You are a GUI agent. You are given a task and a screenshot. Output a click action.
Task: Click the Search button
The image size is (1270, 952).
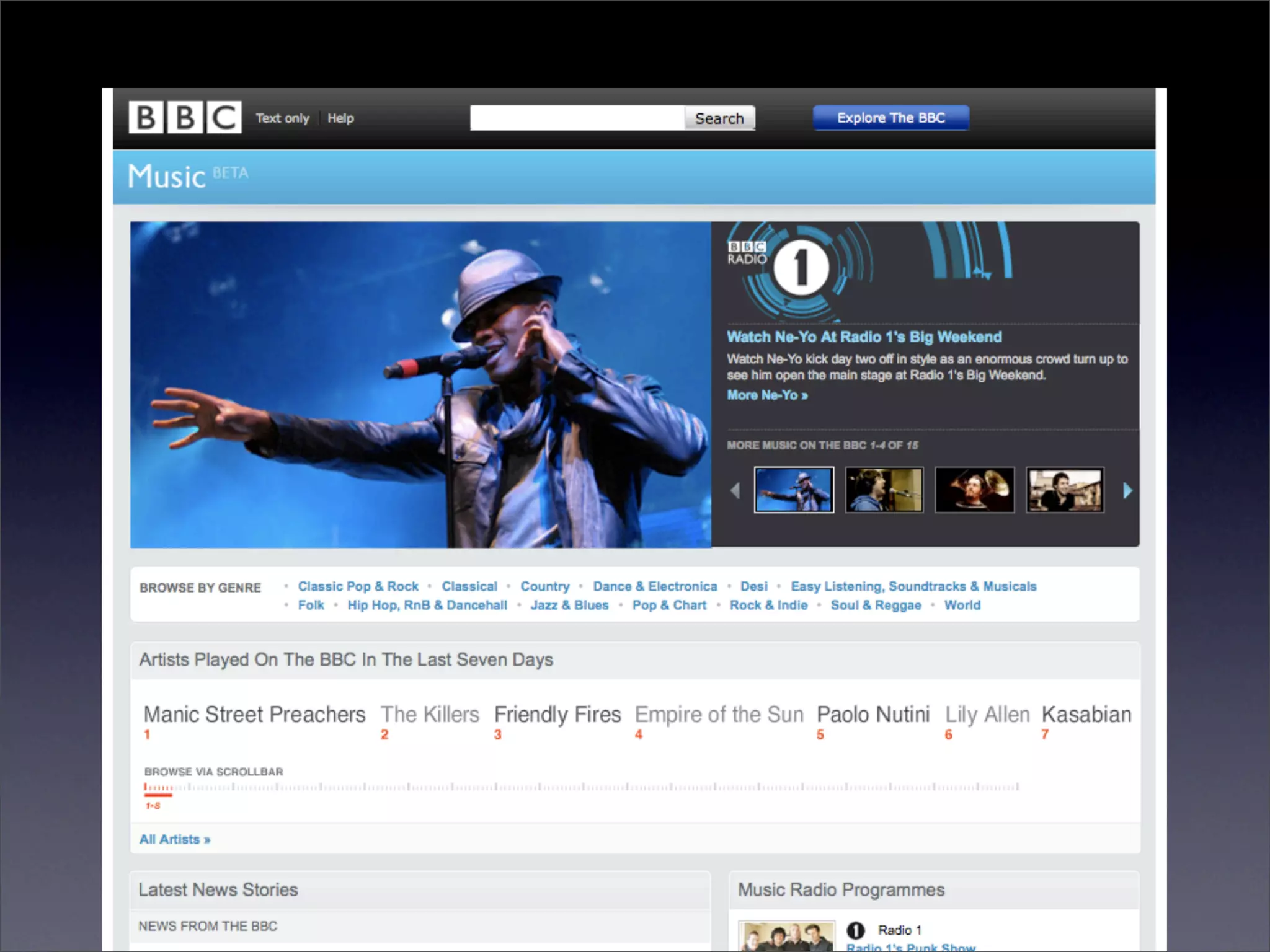[x=719, y=118]
